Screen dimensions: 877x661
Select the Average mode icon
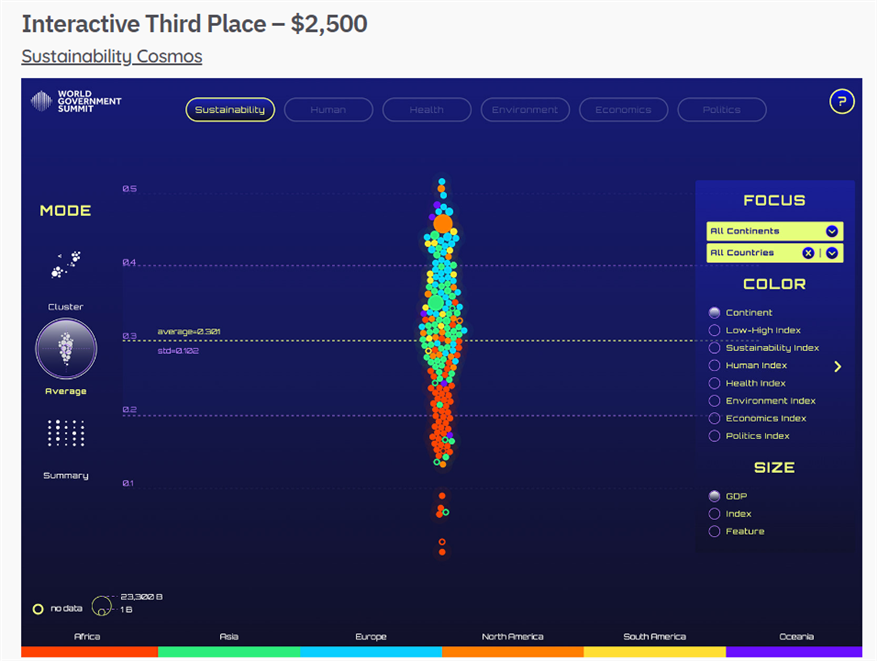click(x=66, y=348)
